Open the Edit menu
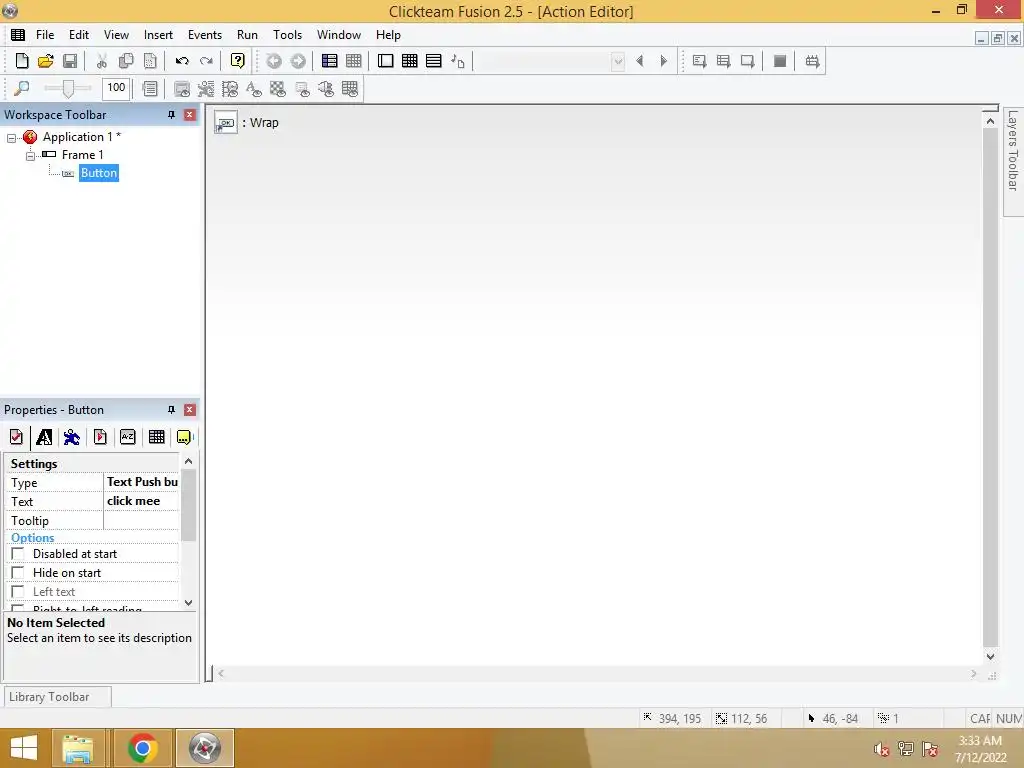The width and height of the screenshot is (1024, 768). pyautogui.click(x=79, y=35)
